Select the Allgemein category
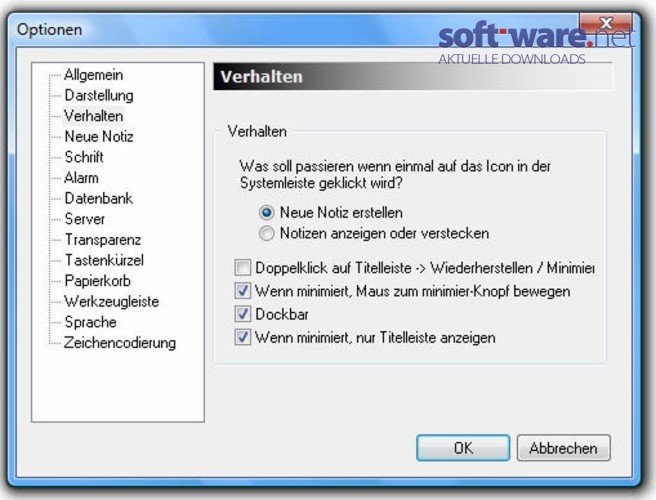Image resolution: width=656 pixels, height=500 pixels. tap(93, 75)
